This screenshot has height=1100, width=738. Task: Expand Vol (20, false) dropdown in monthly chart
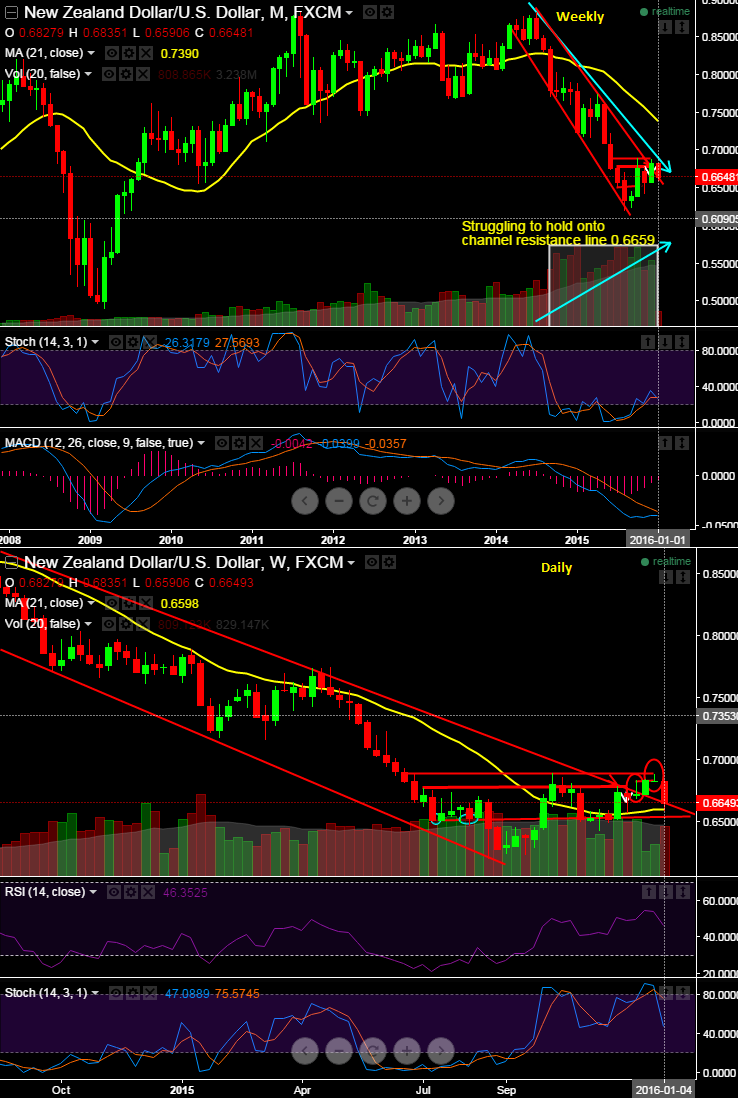click(x=88, y=74)
